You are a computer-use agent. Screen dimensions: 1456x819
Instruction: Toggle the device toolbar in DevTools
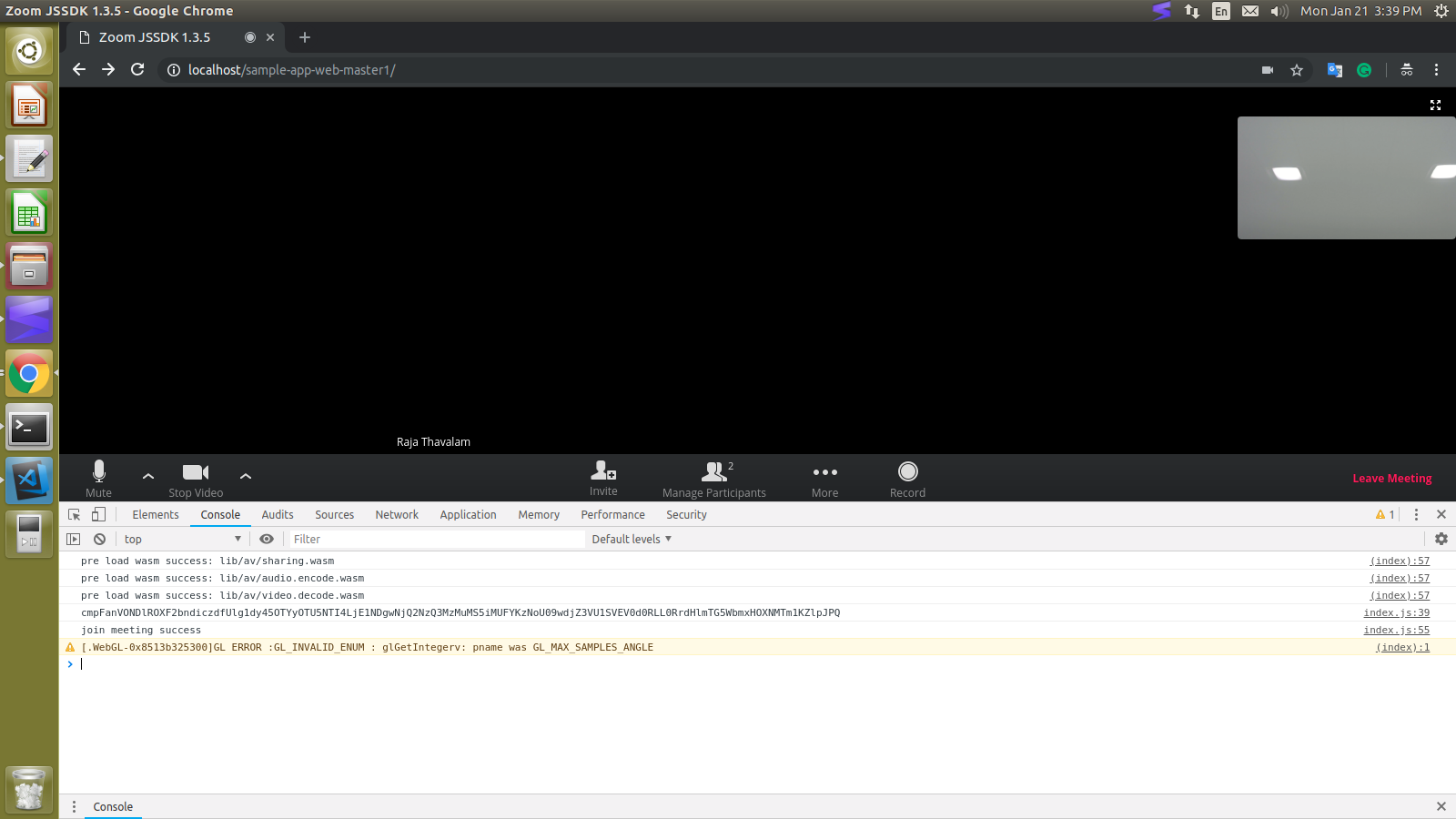(98, 514)
